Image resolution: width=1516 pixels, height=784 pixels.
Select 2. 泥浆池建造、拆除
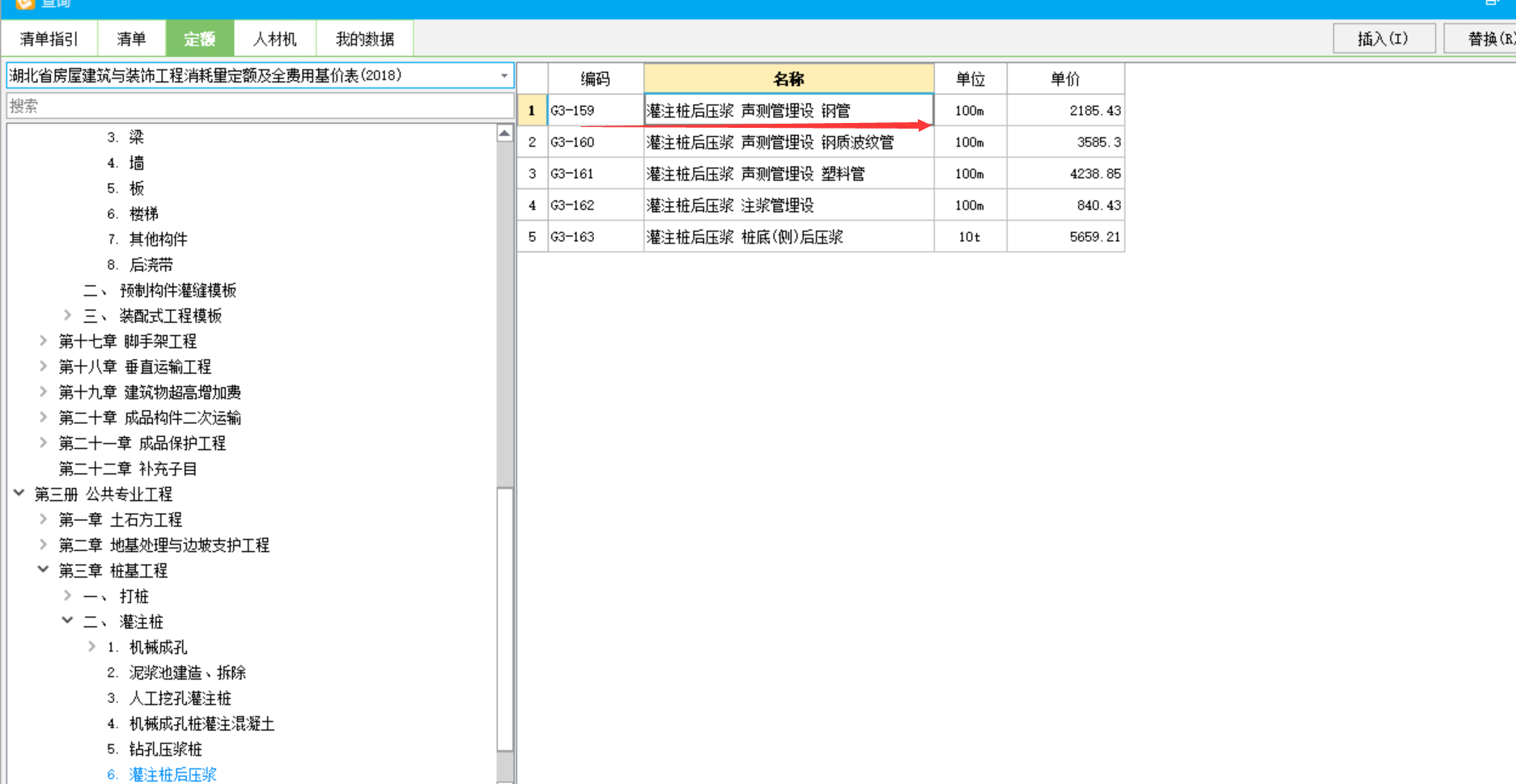[x=176, y=673]
